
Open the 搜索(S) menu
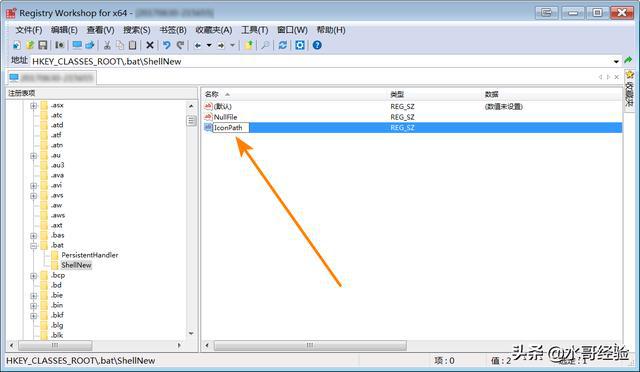(x=137, y=30)
